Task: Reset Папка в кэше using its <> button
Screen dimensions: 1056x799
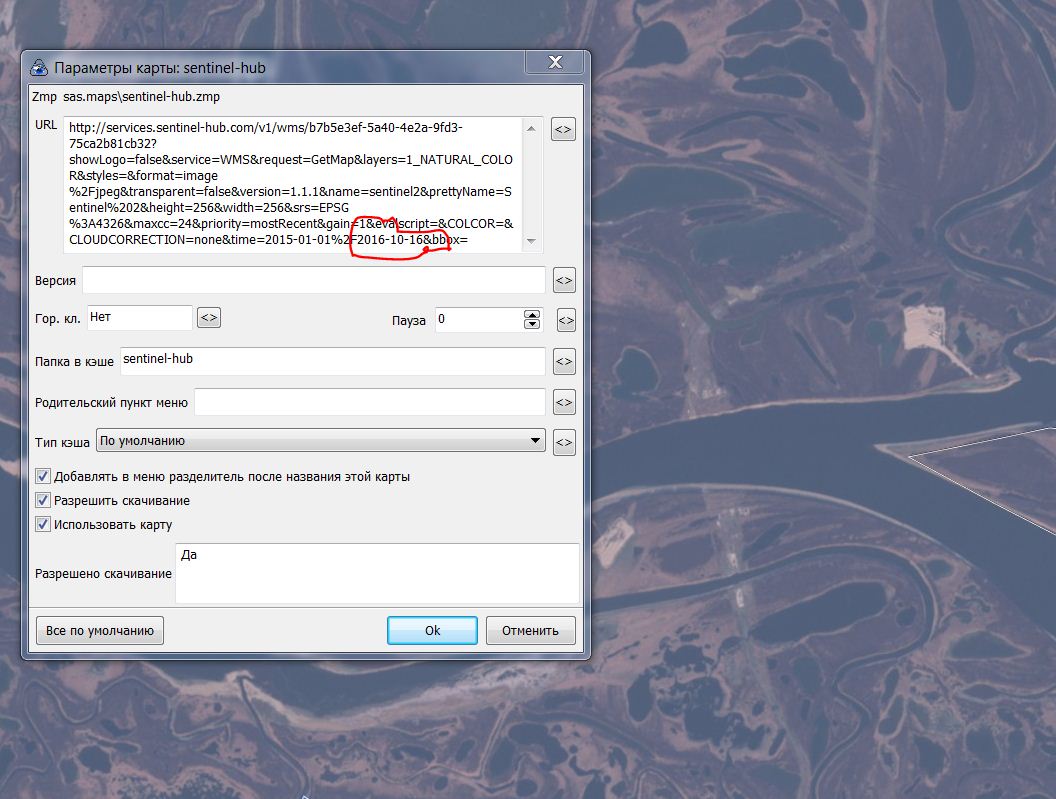Action: pos(563,362)
